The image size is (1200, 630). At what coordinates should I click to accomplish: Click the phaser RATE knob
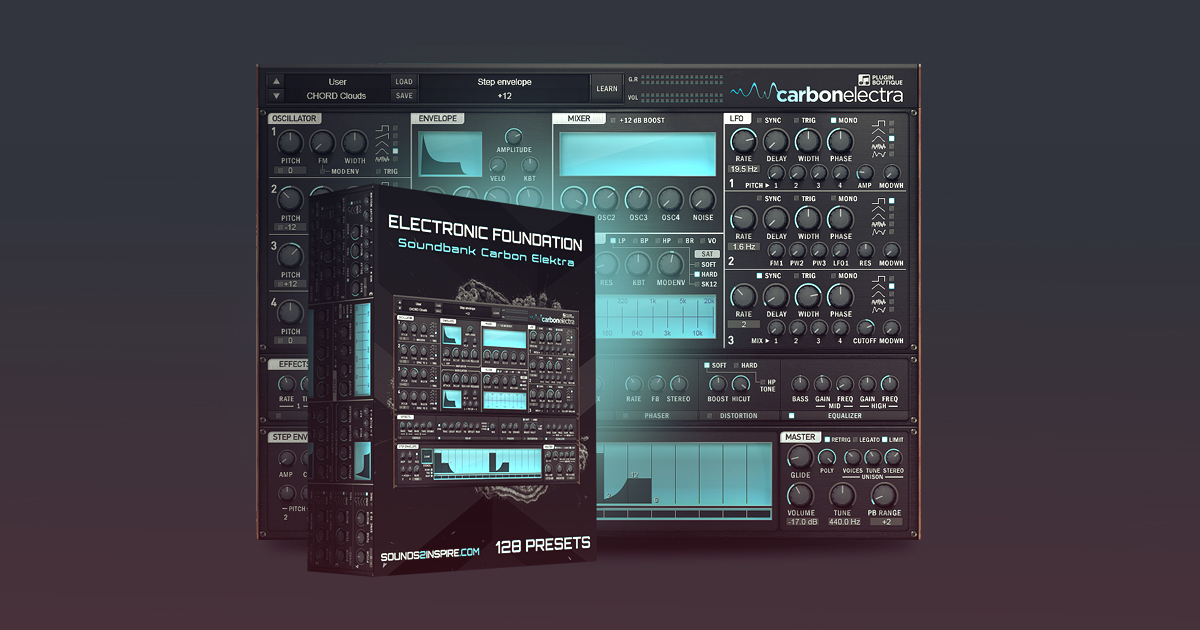[633, 383]
